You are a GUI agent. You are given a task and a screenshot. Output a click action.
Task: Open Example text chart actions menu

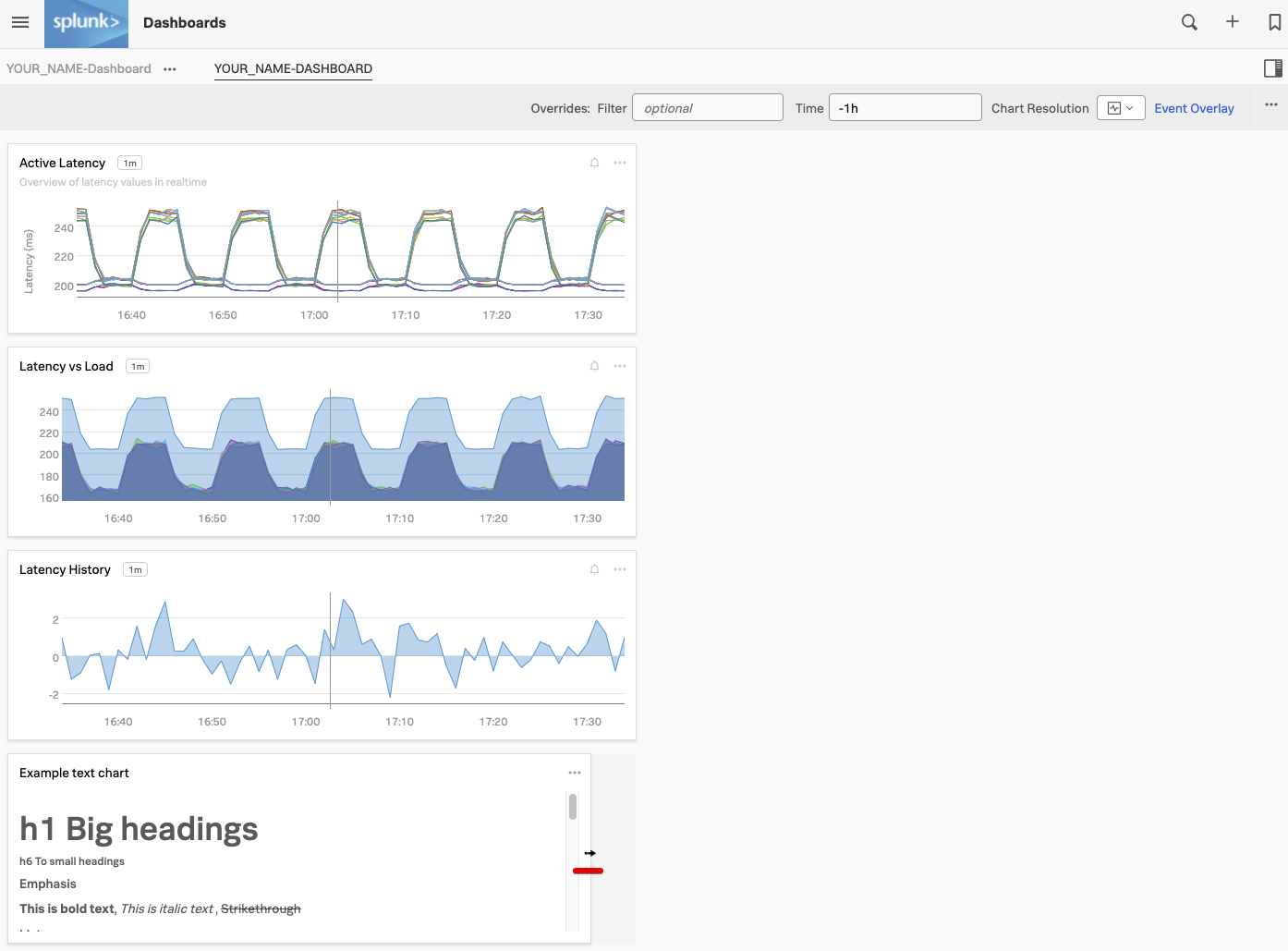coord(575,773)
